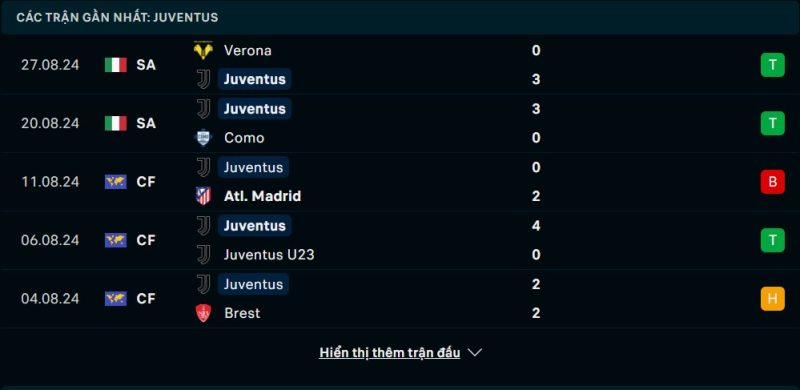
Task: Click the highlighted Juventus name in Como match
Action: click(x=255, y=109)
